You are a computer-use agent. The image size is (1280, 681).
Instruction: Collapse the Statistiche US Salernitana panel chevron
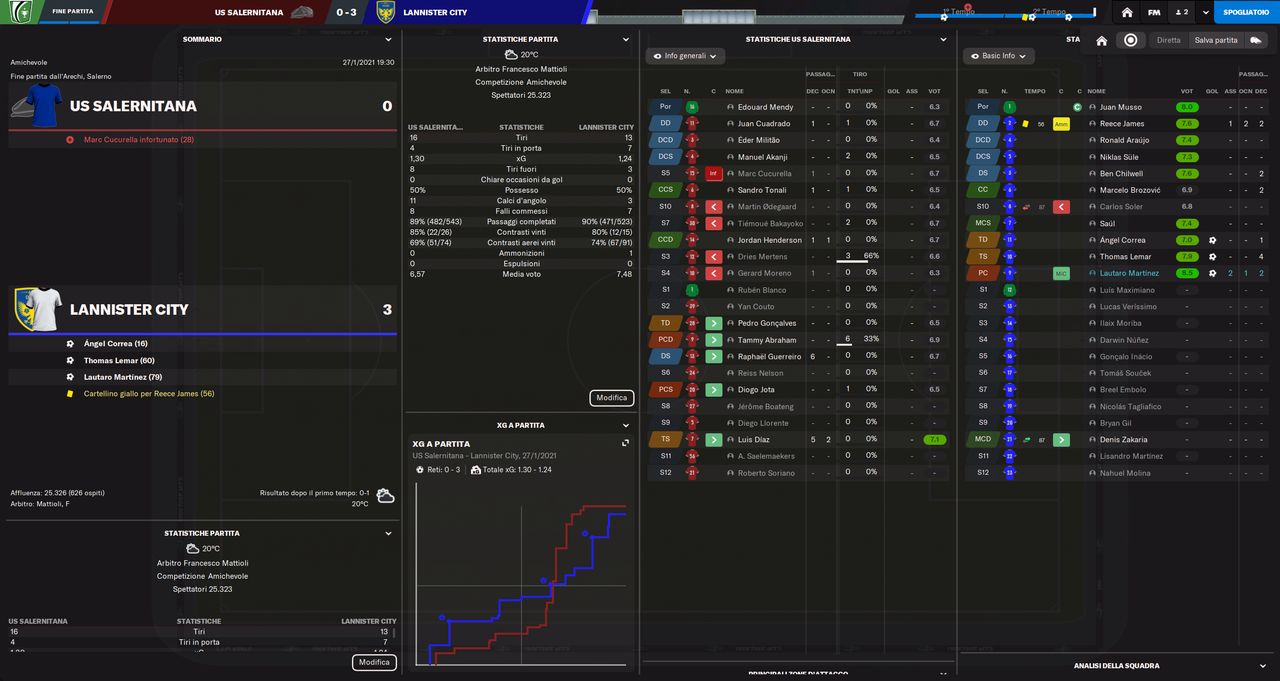(x=943, y=39)
